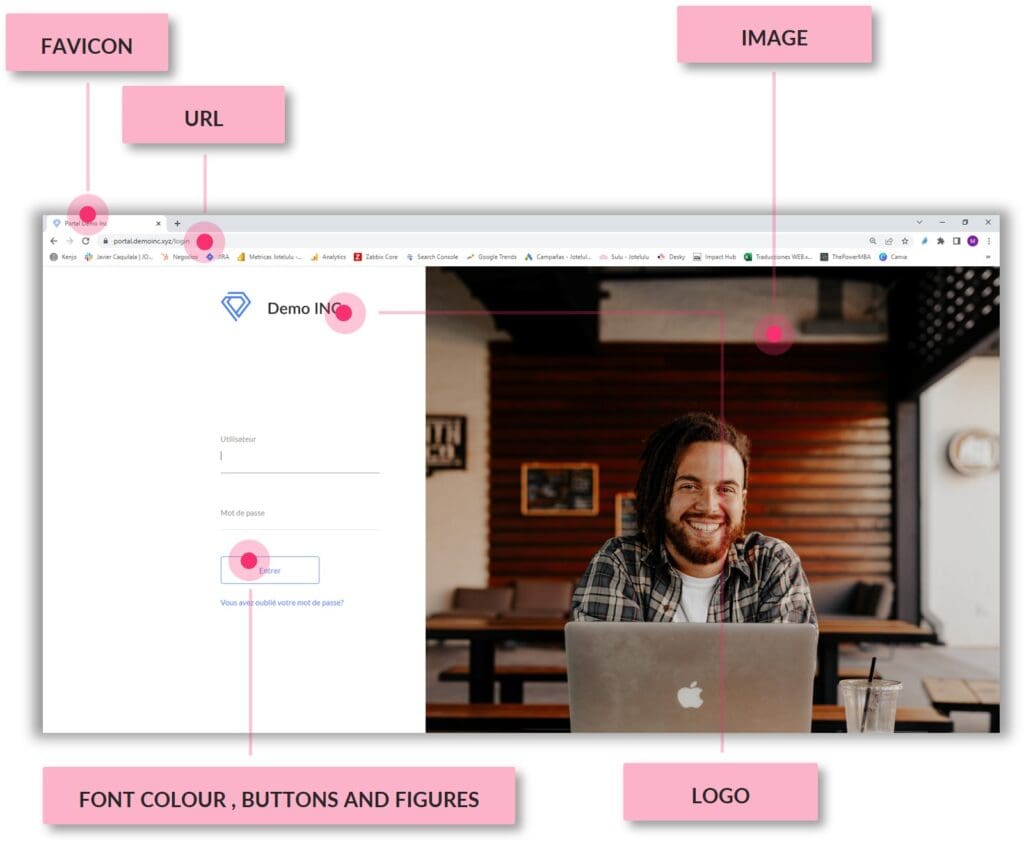The height and width of the screenshot is (843, 1024).
Task: Reload the page with the refresh icon
Action: click(85, 241)
